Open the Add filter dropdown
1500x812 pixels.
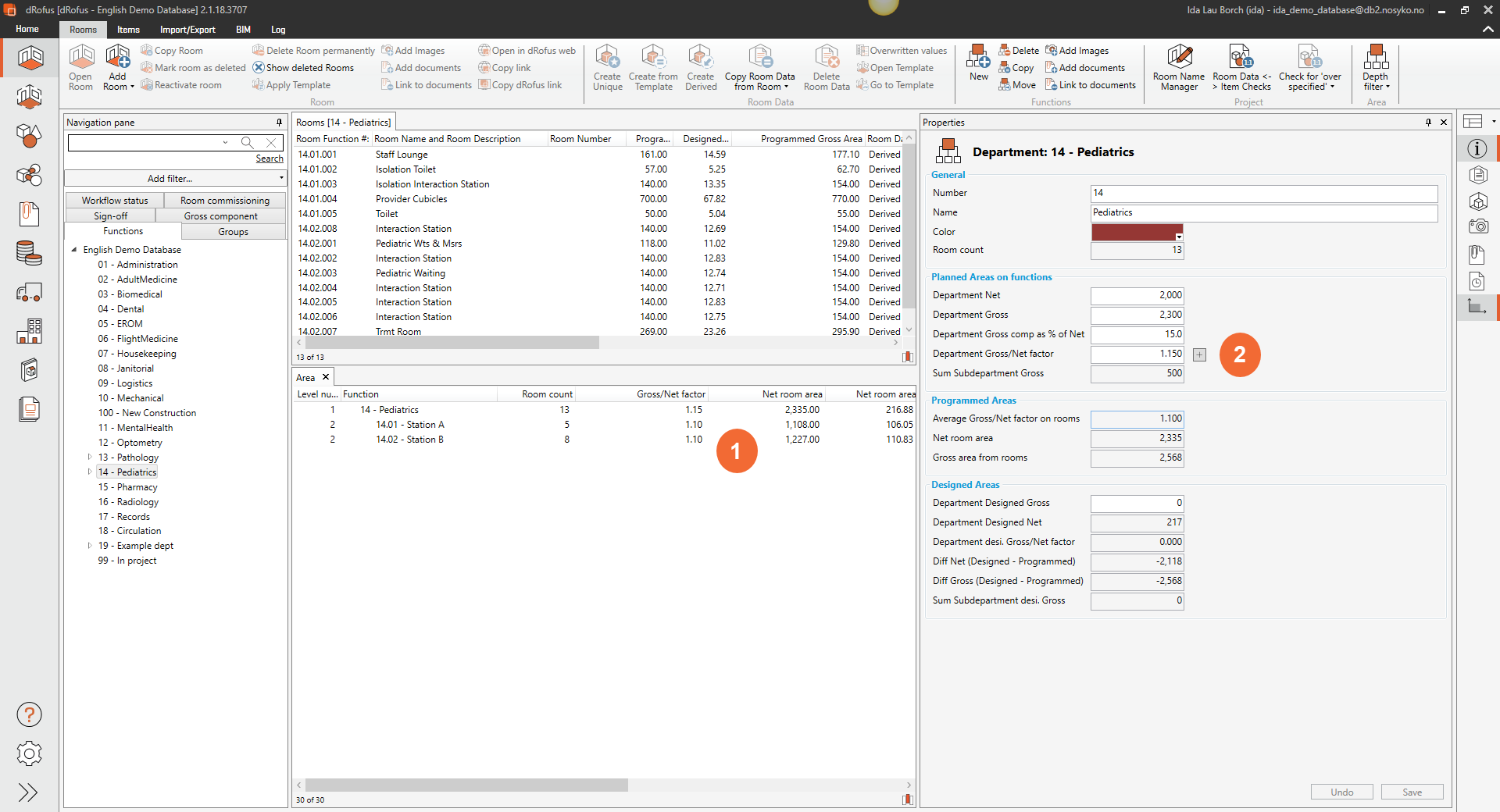175,179
